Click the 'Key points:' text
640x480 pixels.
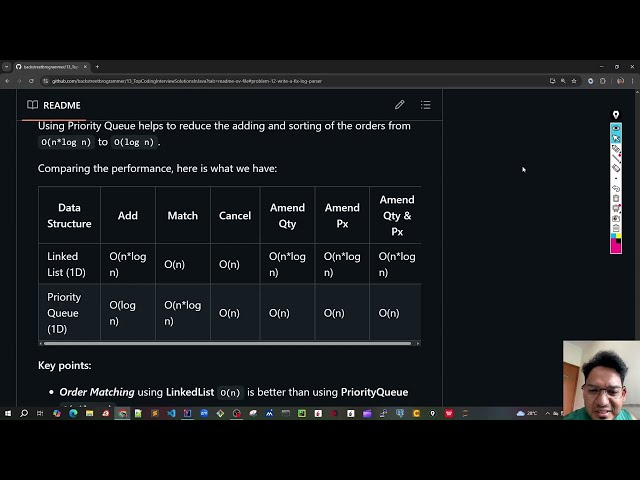[x=64, y=365]
